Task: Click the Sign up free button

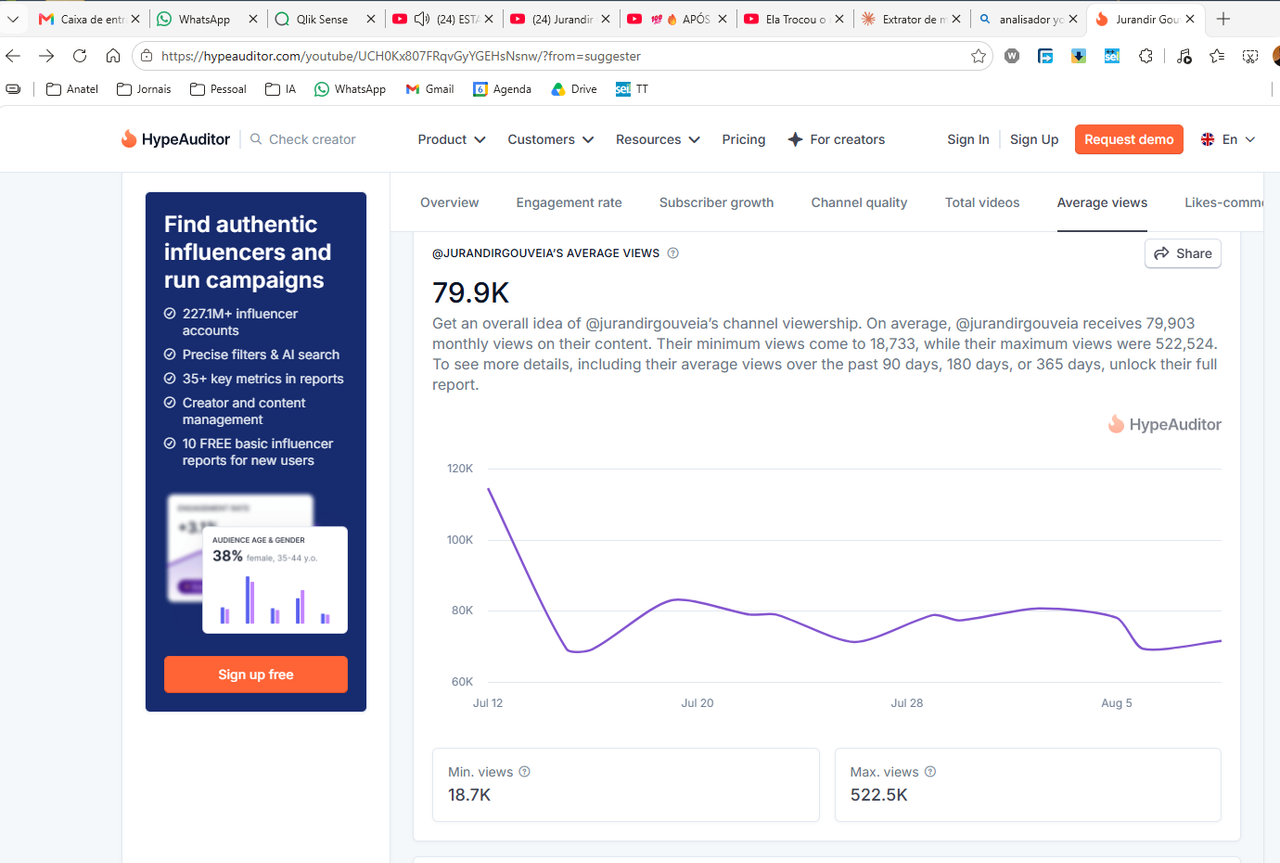Action: pos(256,674)
